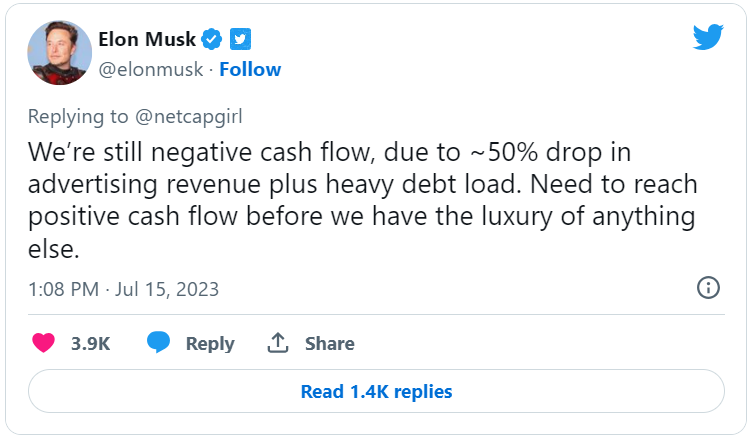The image size is (753, 438).
Task: Click the square Twitter affiliate badge
Action: [240, 39]
